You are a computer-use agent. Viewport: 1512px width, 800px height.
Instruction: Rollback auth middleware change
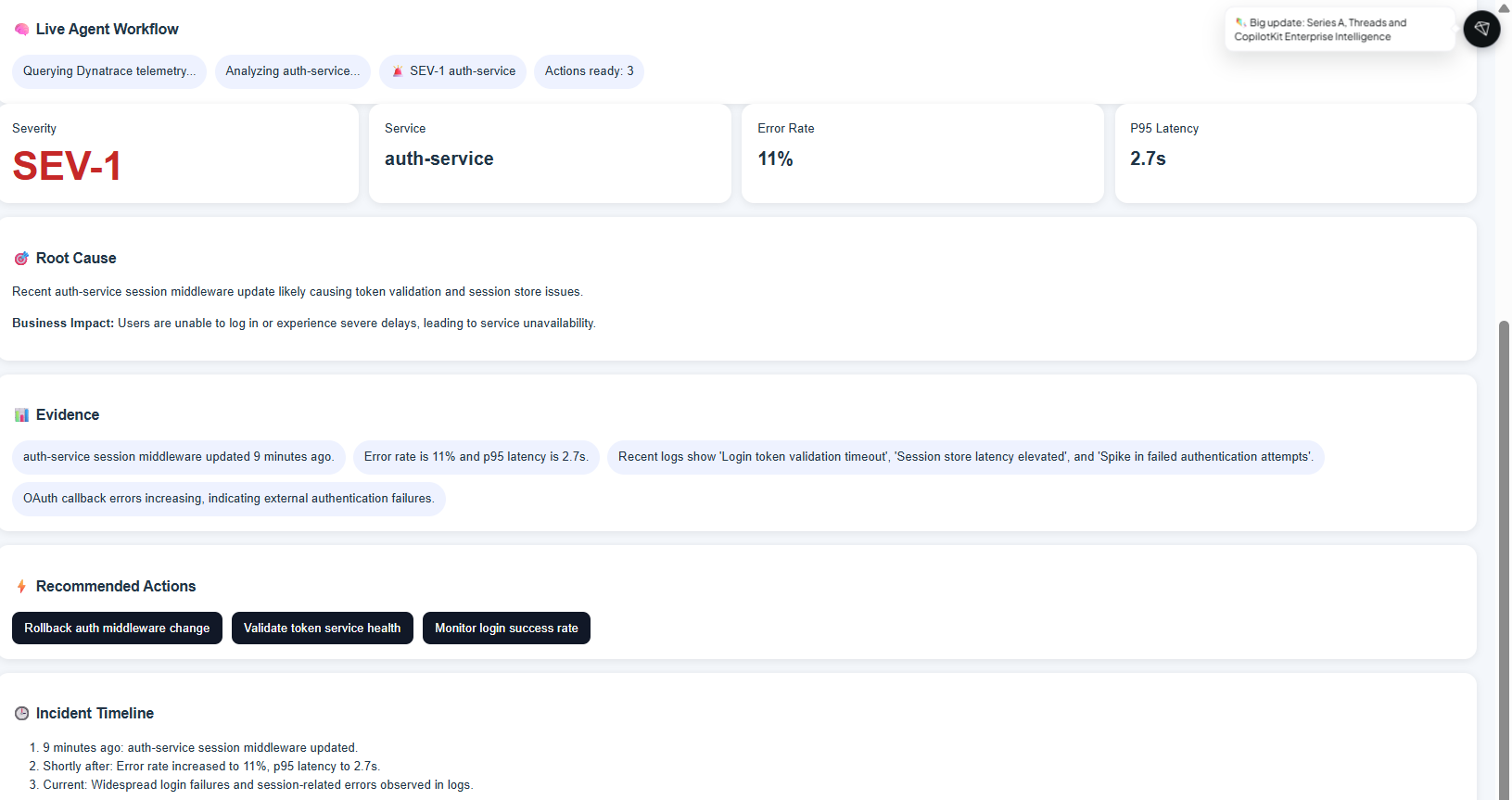117,629
